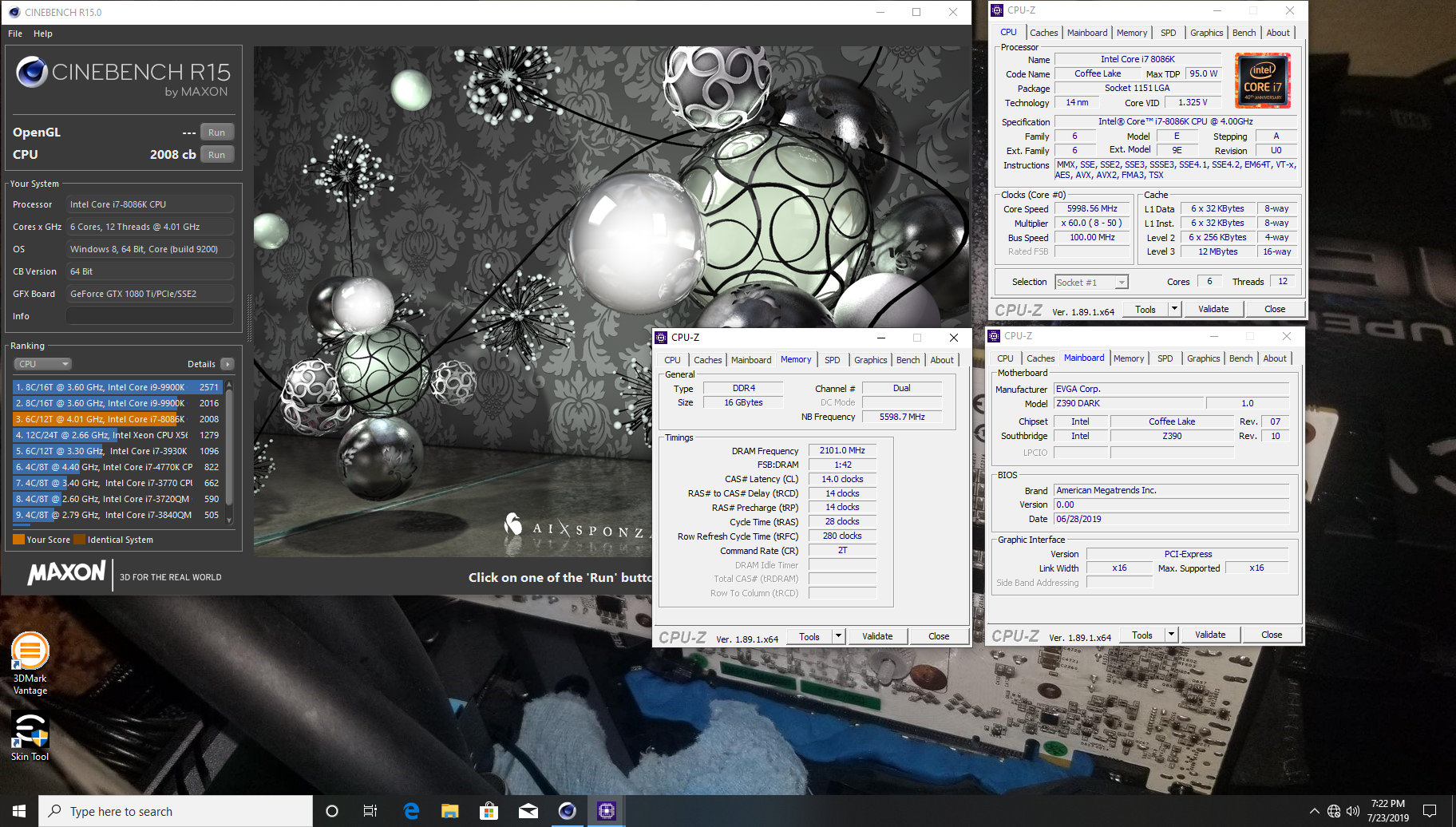
Task: Click Cinebench title bar app icon
Action: (14, 12)
